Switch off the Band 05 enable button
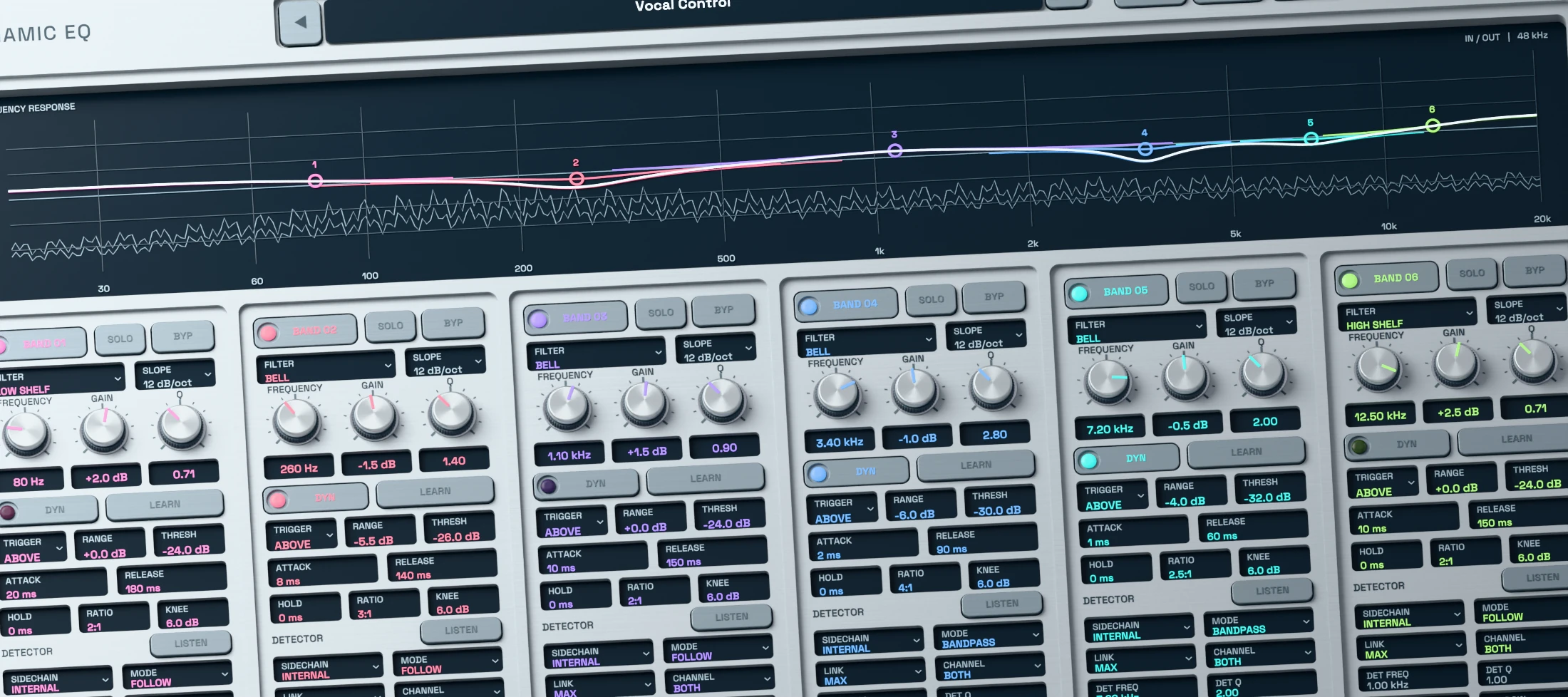Screen dimensions: 1568x697 point(1079,293)
